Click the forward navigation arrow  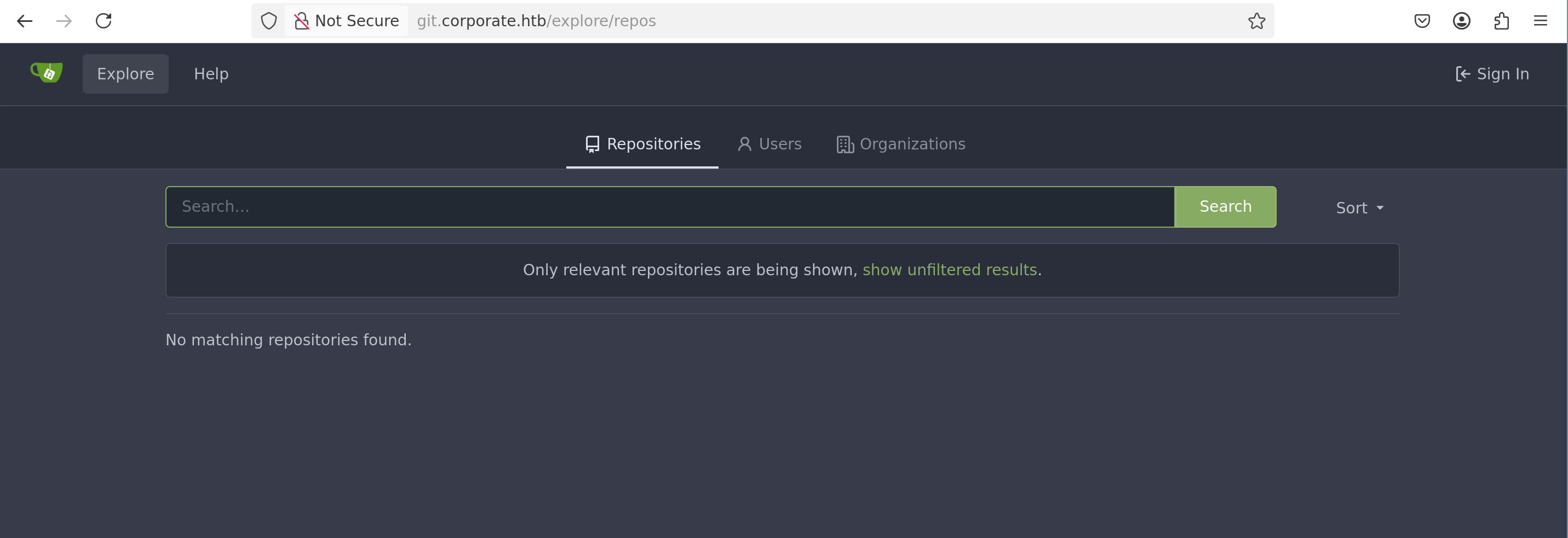pos(64,21)
